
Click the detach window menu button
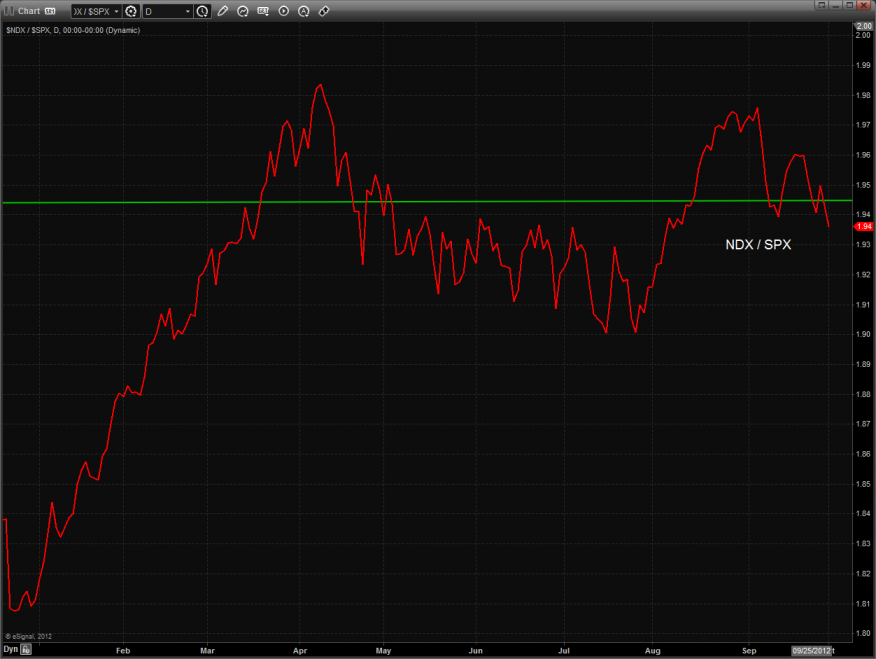[x=822, y=5]
